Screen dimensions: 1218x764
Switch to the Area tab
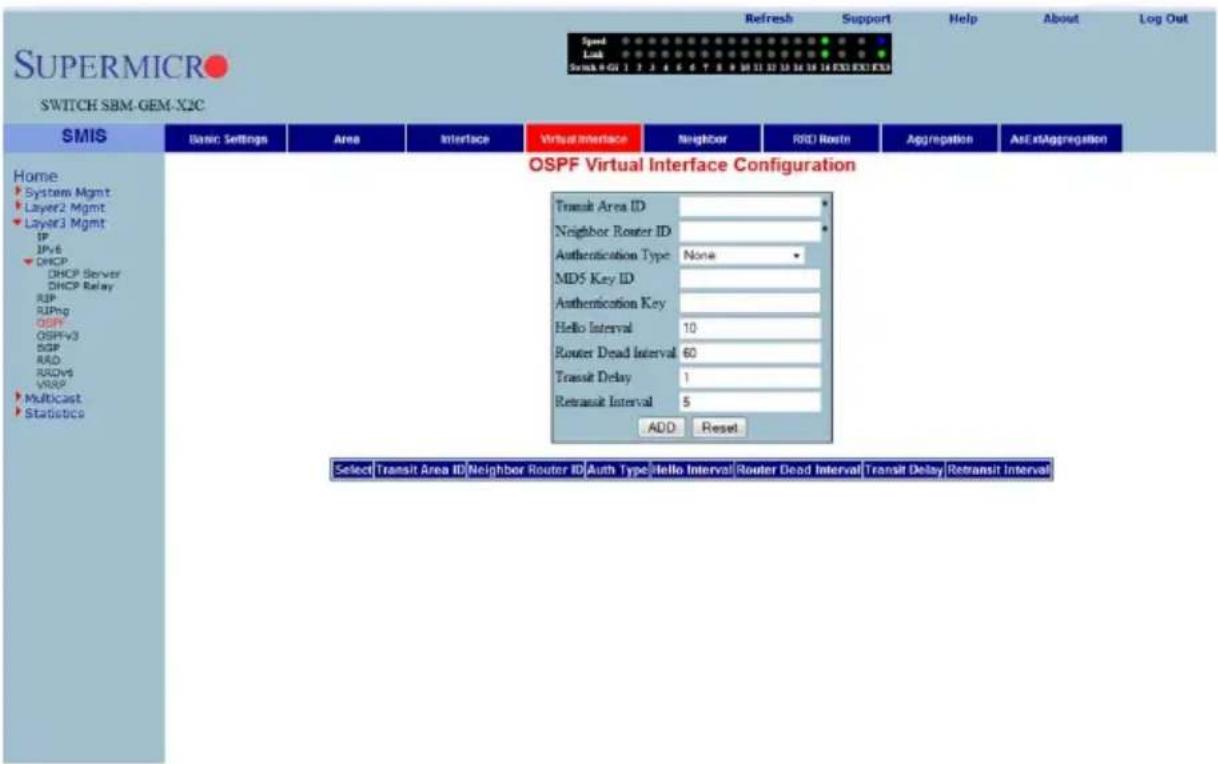[x=345, y=141]
